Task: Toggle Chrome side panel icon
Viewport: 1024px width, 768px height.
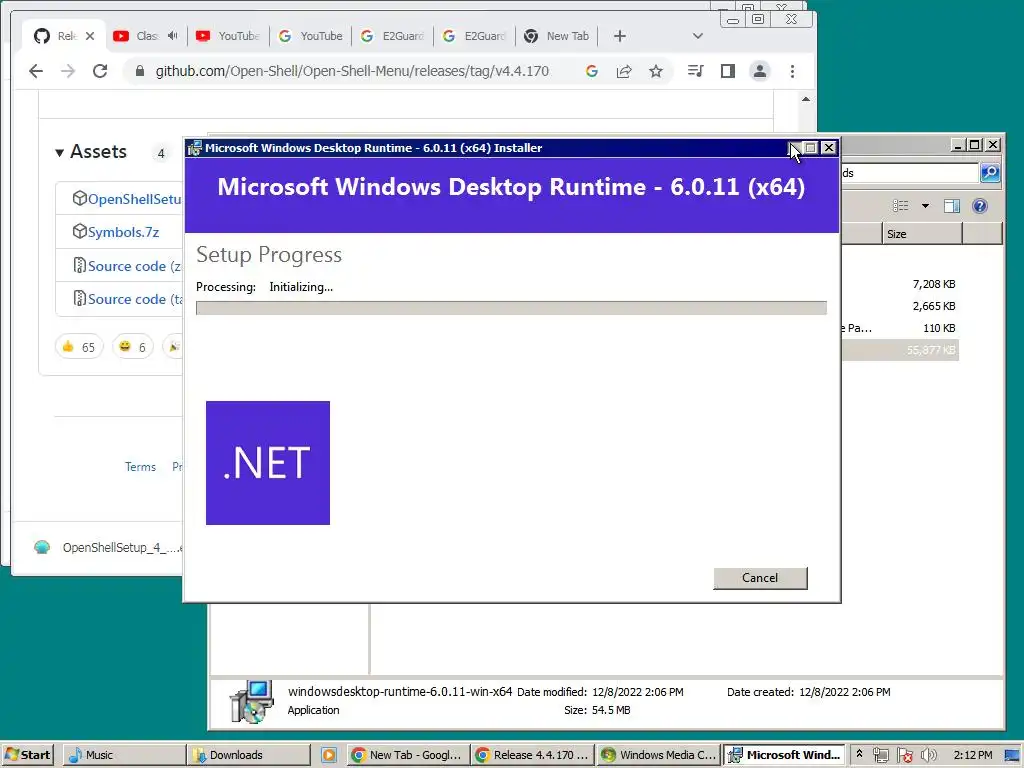Action: tap(728, 71)
